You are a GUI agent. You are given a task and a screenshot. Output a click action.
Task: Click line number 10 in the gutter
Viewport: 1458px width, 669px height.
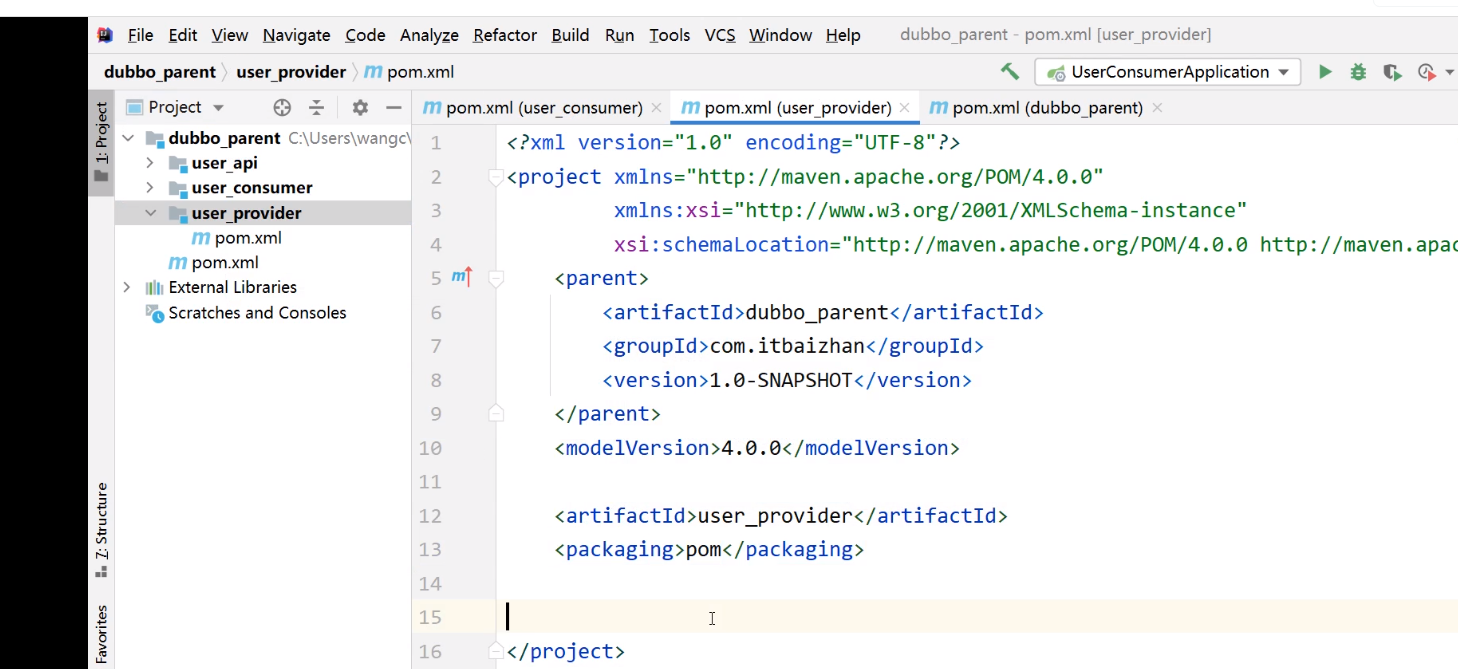click(430, 448)
